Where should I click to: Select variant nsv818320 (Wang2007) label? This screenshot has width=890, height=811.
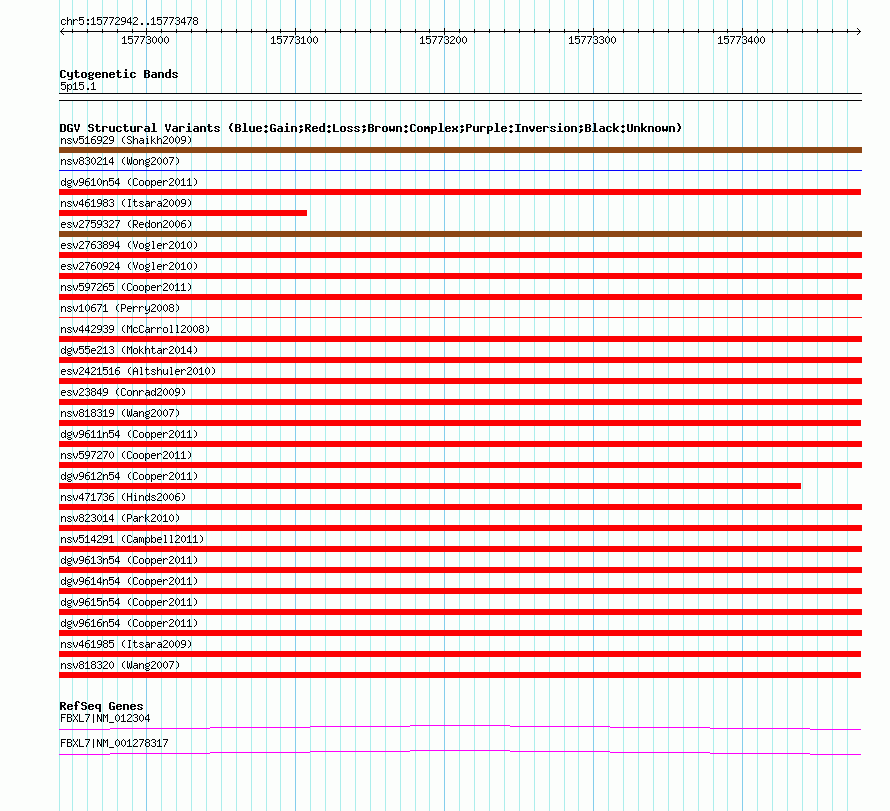pos(120,665)
